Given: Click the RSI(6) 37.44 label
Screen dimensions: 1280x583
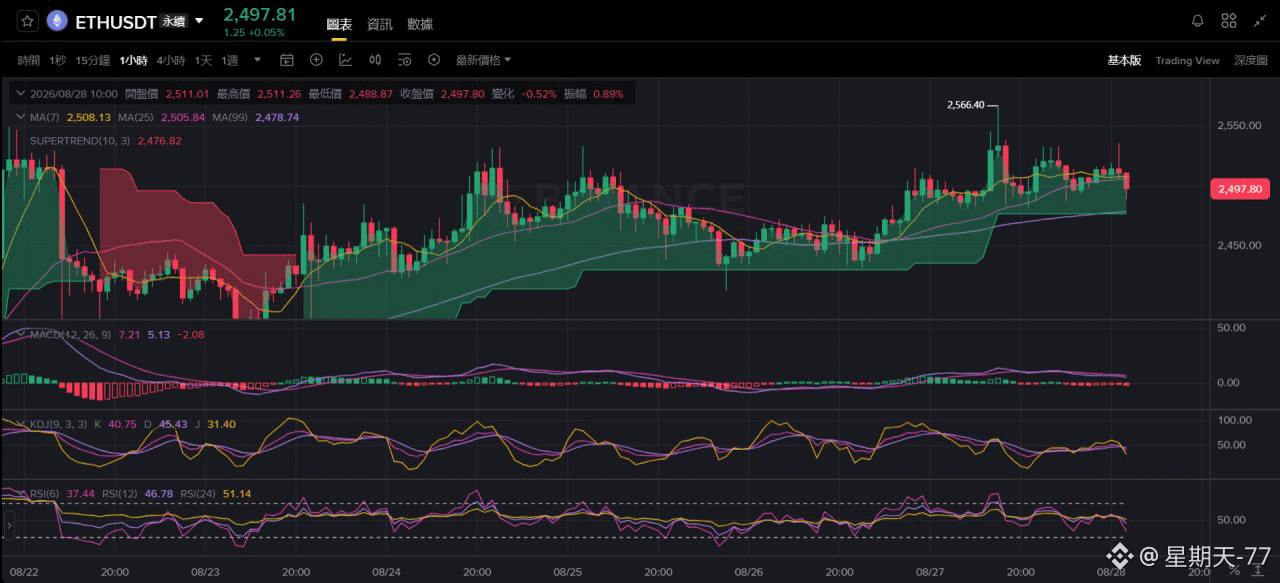Looking at the screenshot, I should (63, 493).
